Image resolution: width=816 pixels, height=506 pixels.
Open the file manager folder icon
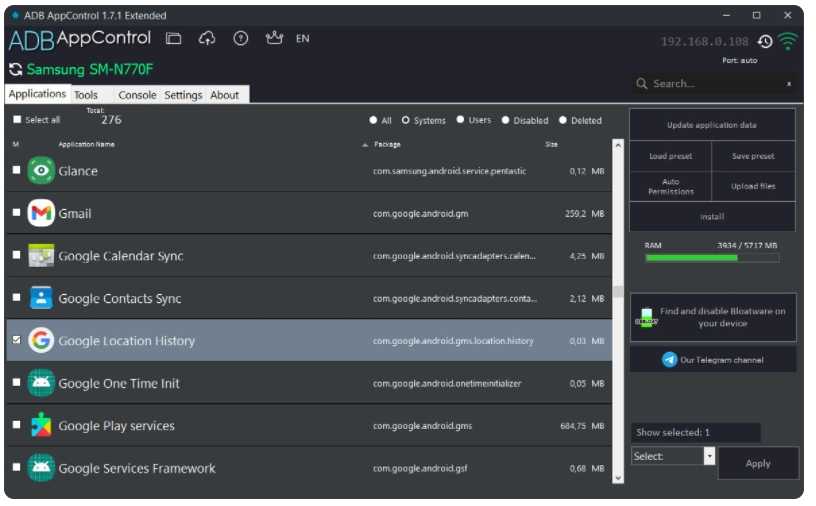174,39
